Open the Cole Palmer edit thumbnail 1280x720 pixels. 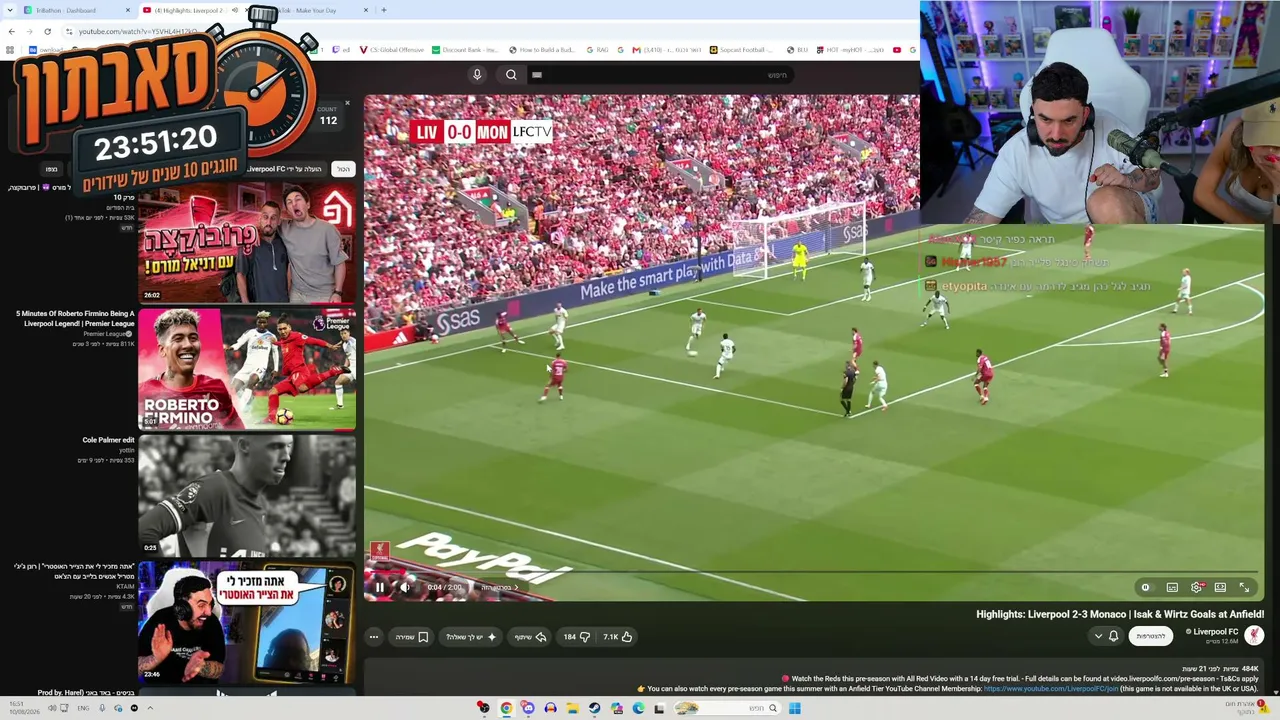247,494
